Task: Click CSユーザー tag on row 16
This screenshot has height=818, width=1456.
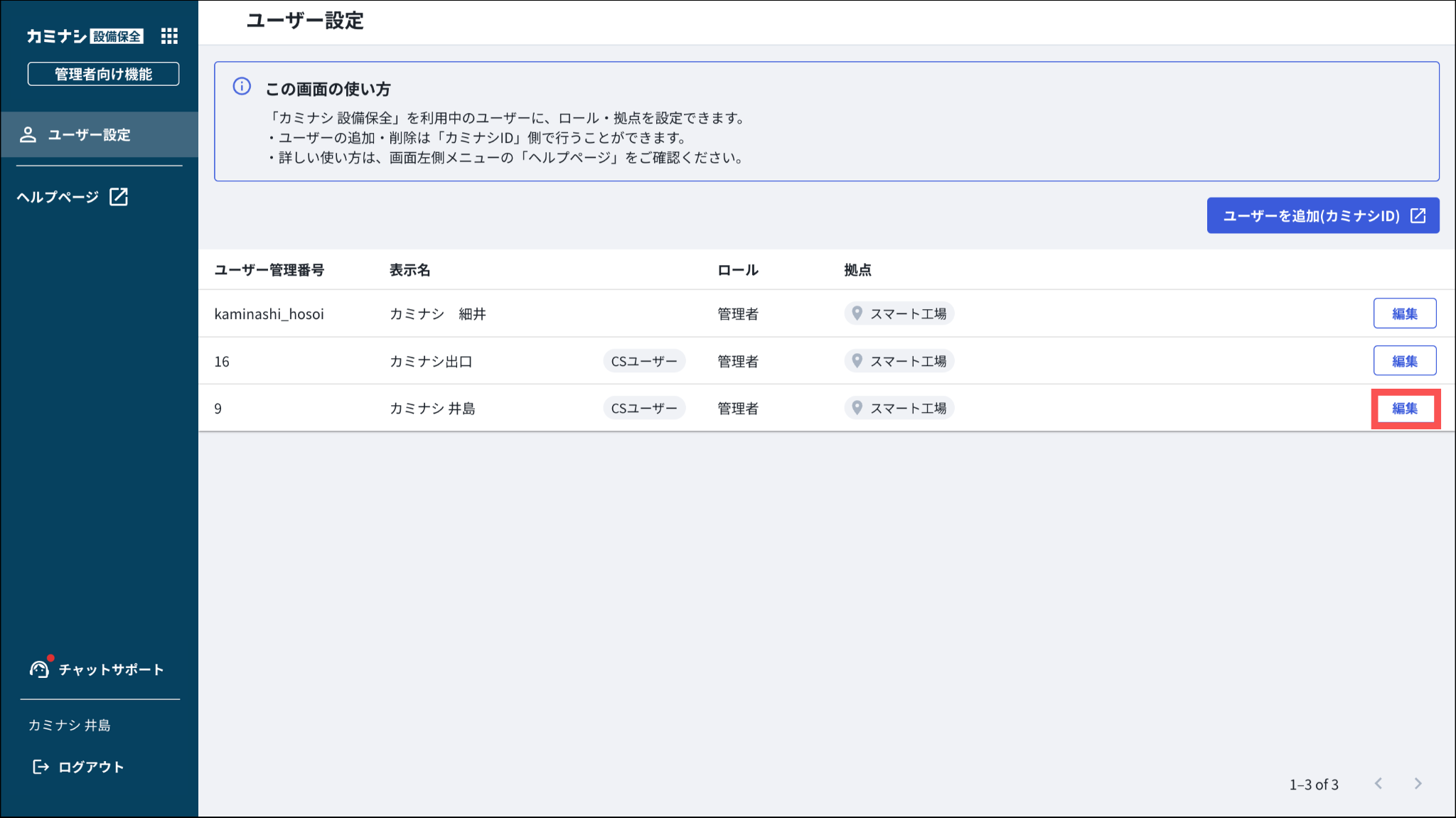Action: (644, 361)
